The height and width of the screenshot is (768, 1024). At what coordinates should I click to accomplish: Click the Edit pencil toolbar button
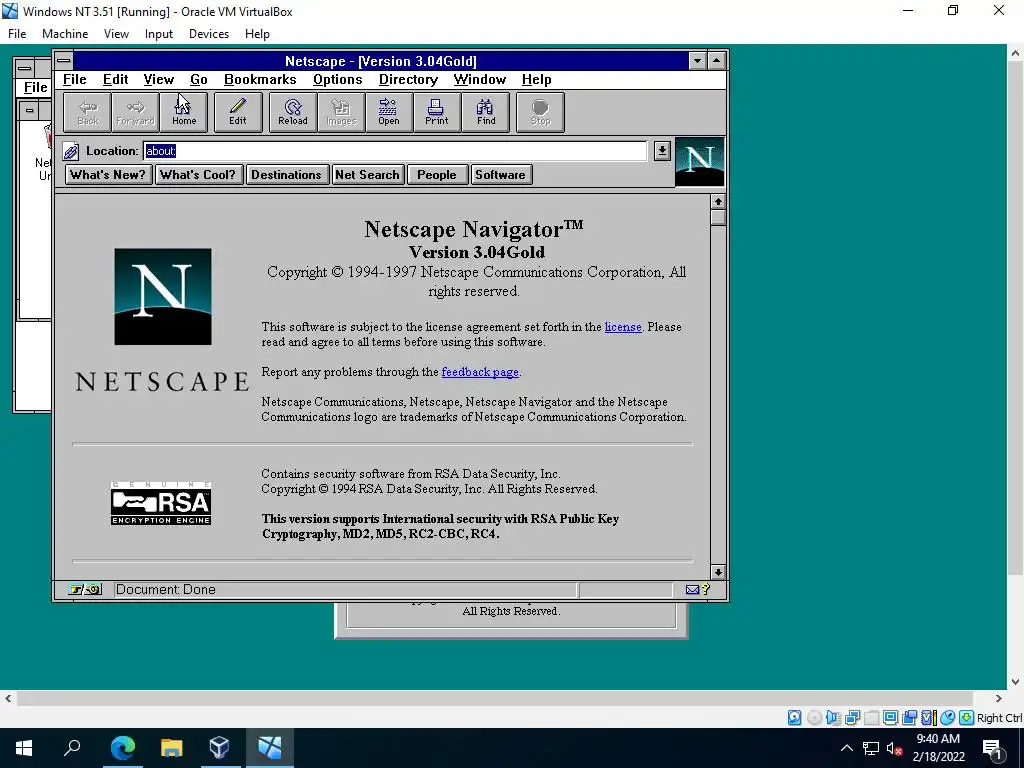coord(238,112)
